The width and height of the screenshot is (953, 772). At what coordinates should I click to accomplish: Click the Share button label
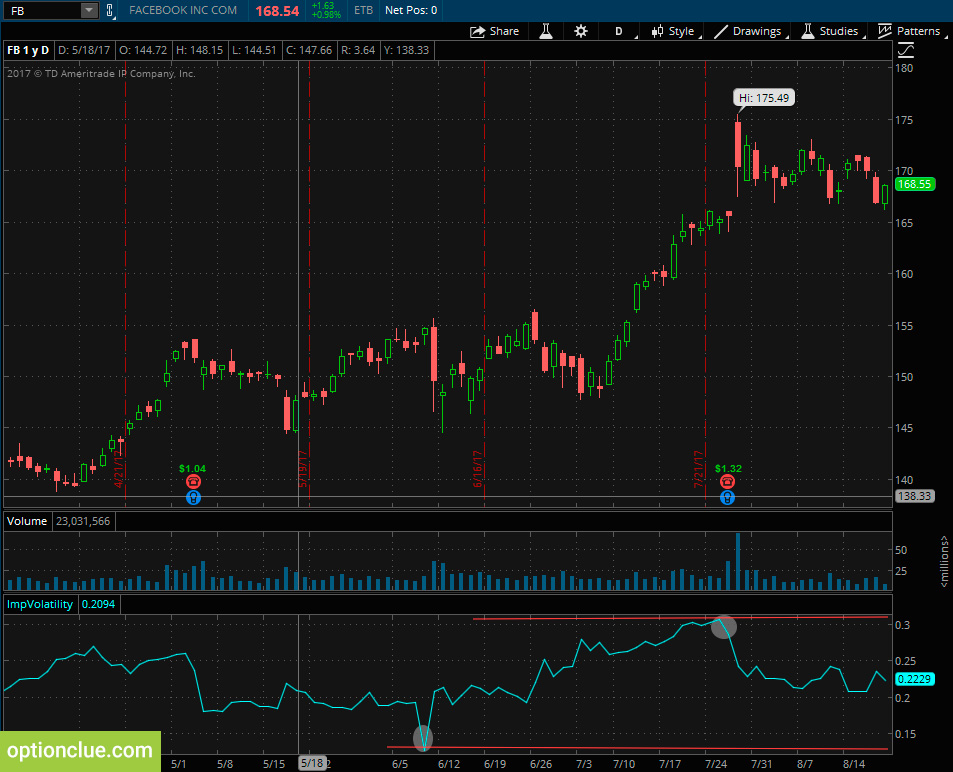click(x=504, y=31)
